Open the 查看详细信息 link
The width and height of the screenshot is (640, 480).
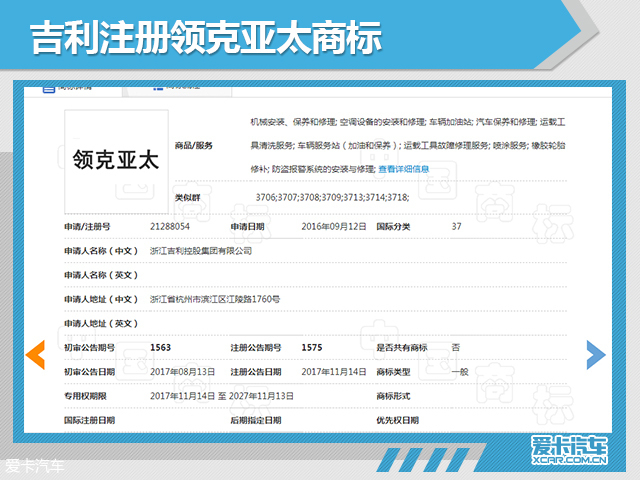pyautogui.click(x=404, y=169)
